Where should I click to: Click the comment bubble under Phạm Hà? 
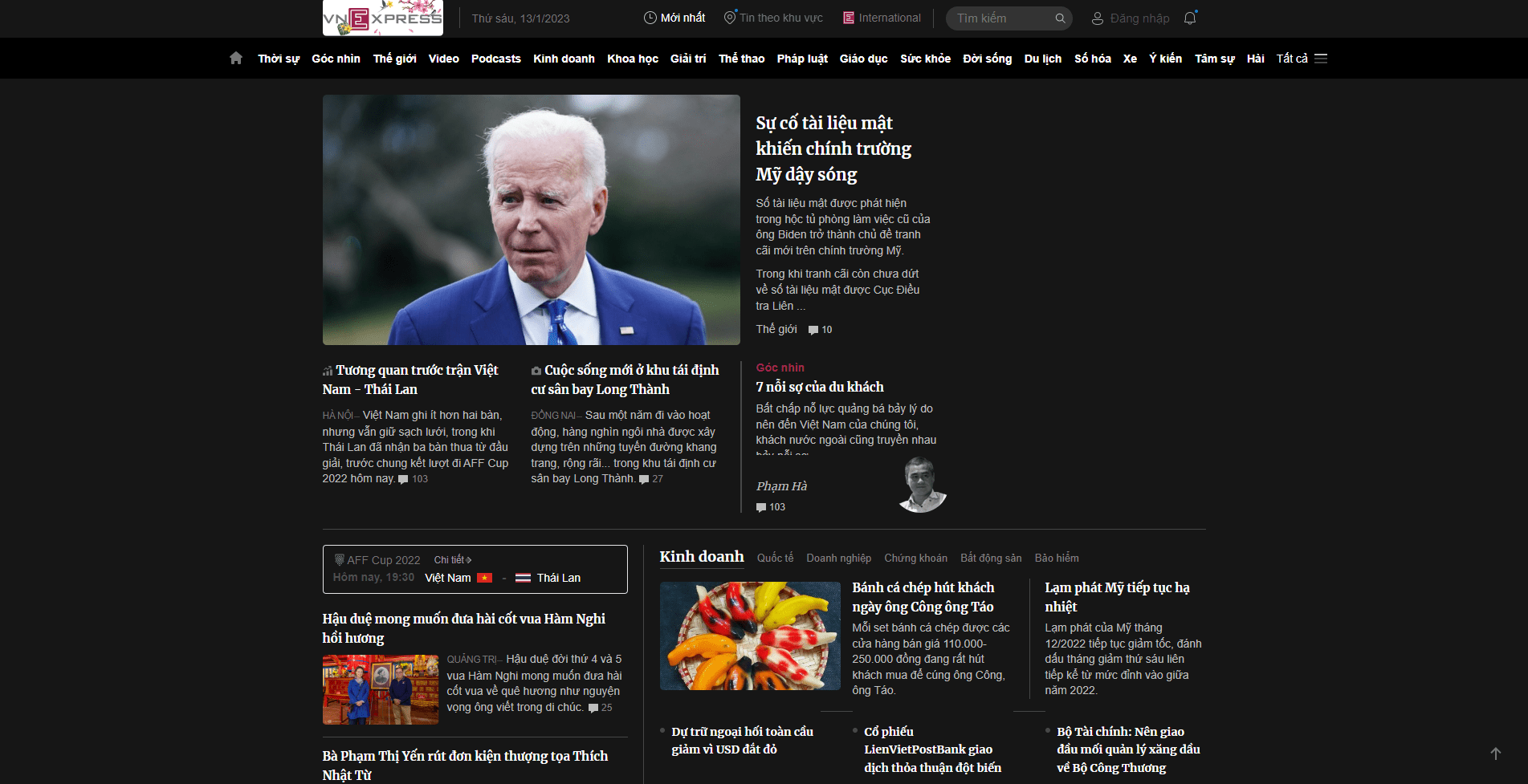point(761,507)
